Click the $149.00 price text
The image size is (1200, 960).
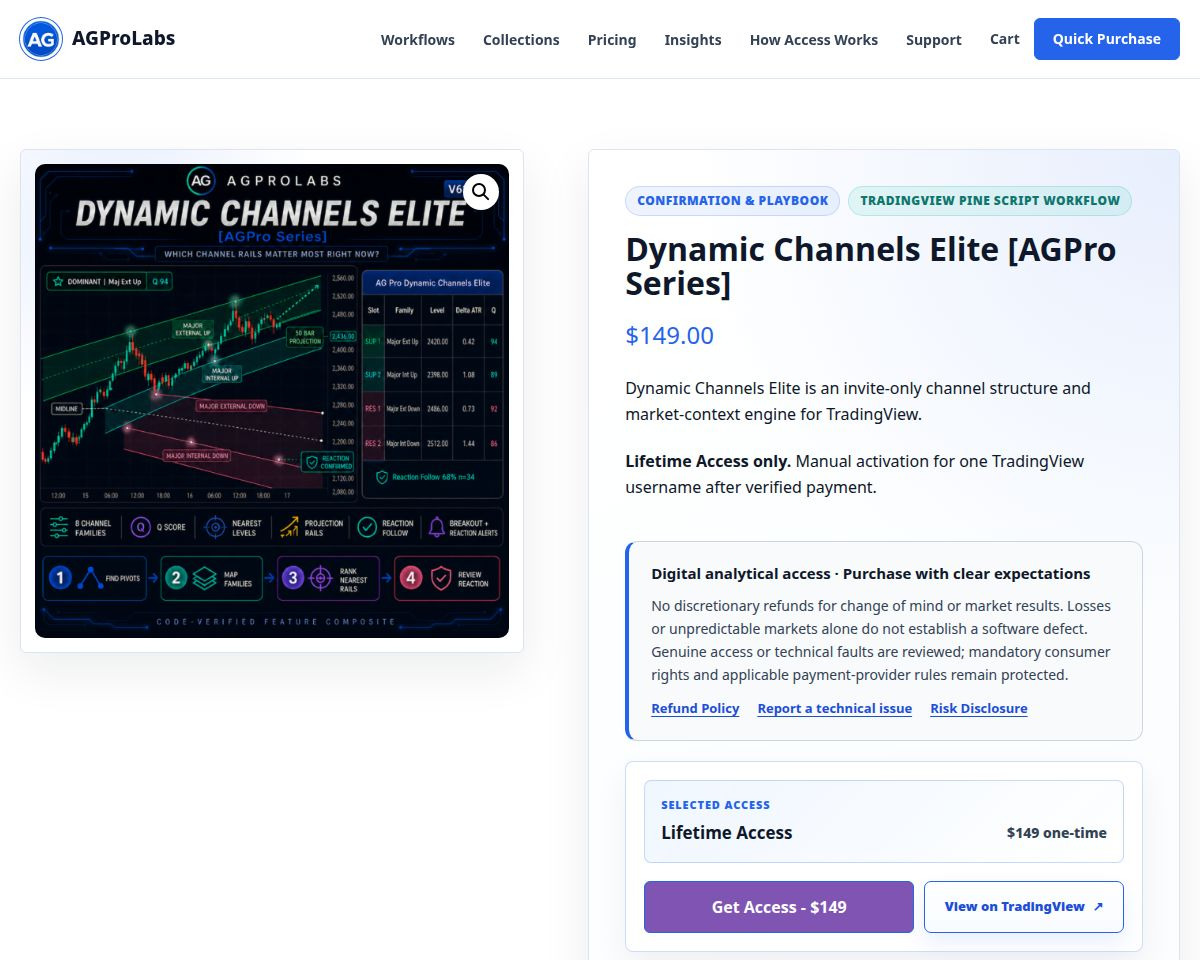click(x=670, y=335)
